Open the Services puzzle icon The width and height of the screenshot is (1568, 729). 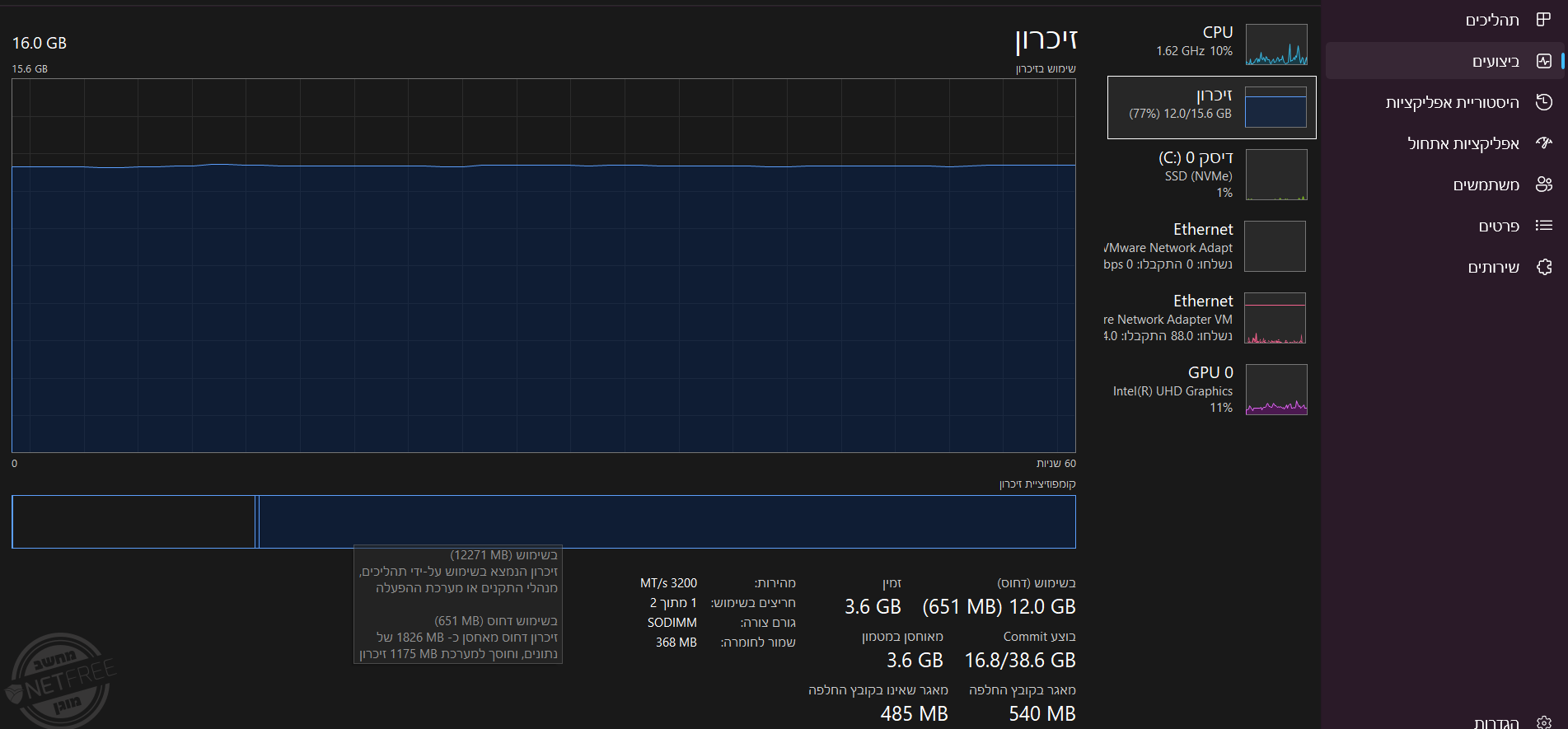[1543, 267]
